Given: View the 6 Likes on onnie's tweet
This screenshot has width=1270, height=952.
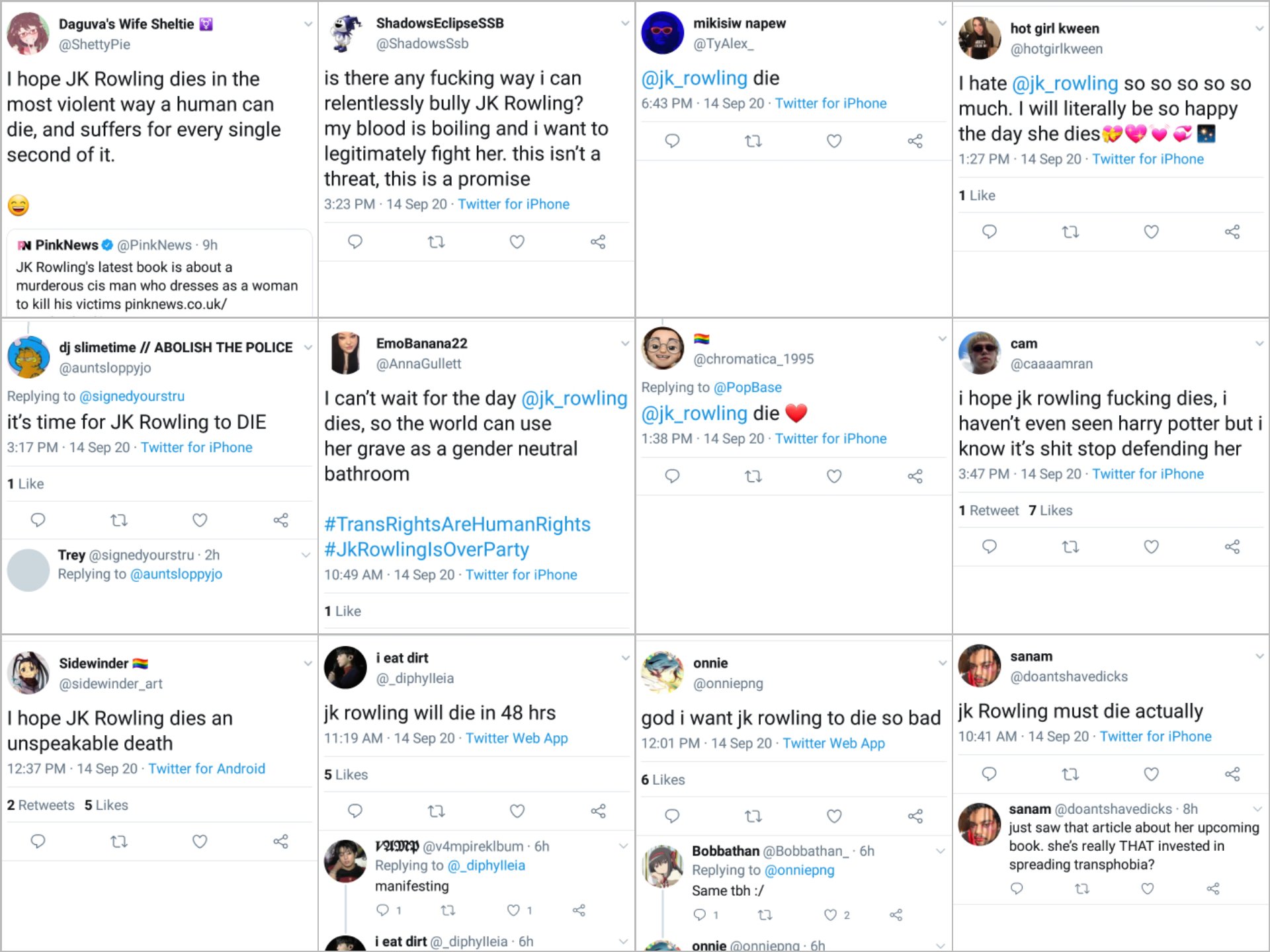Looking at the screenshot, I should point(663,780).
